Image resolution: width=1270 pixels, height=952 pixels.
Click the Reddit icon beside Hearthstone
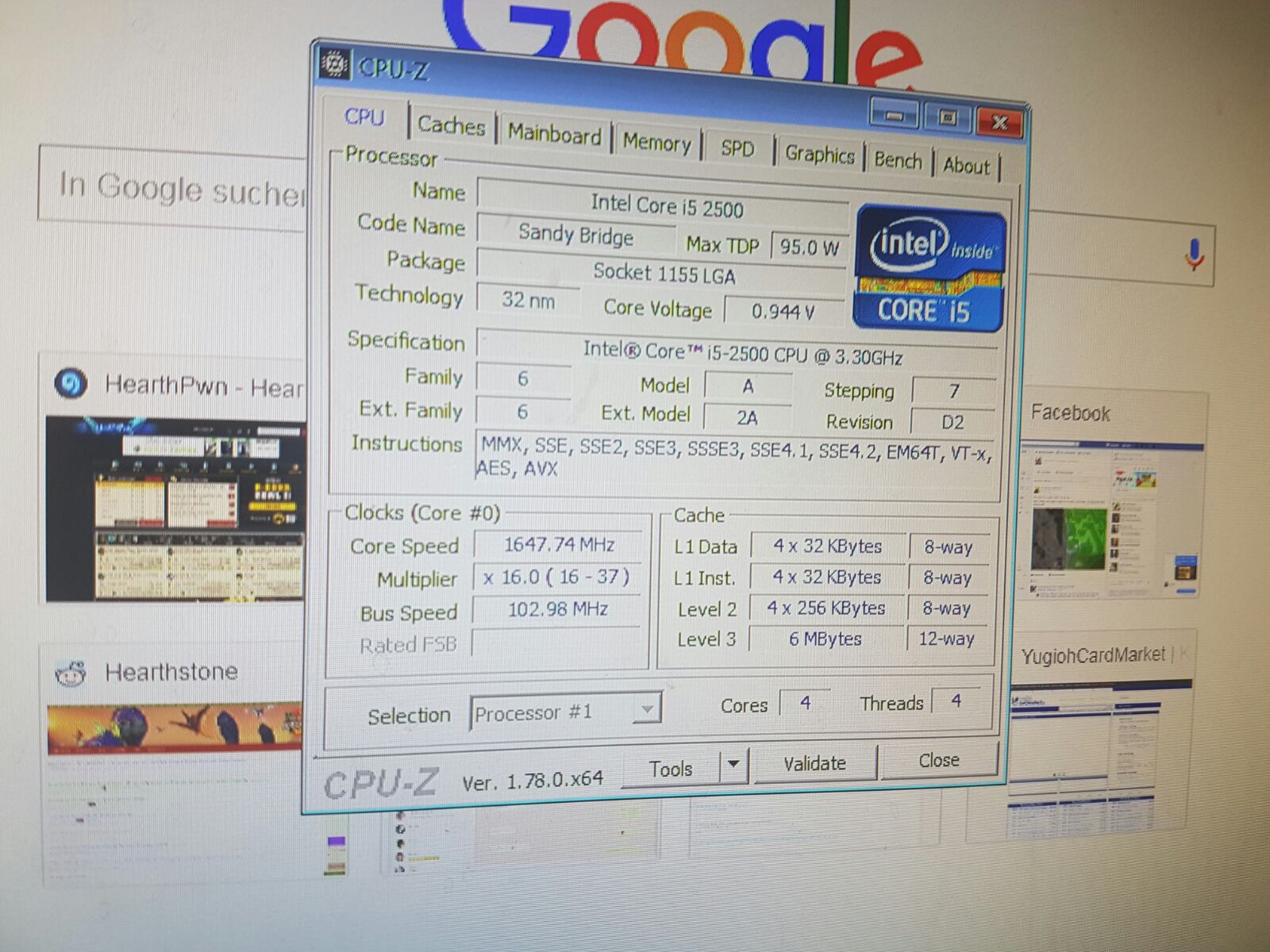point(70,672)
